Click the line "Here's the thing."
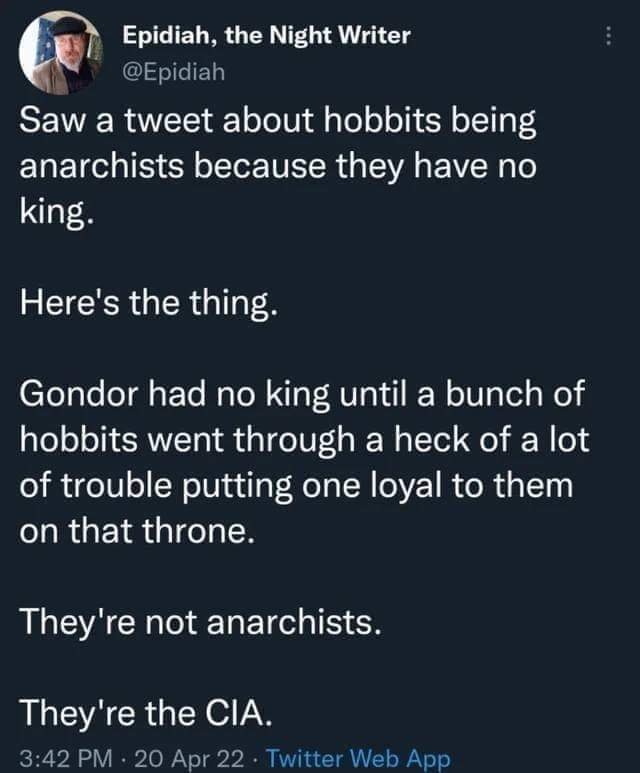The image size is (640, 773). pyautogui.click(x=149, y=302)
